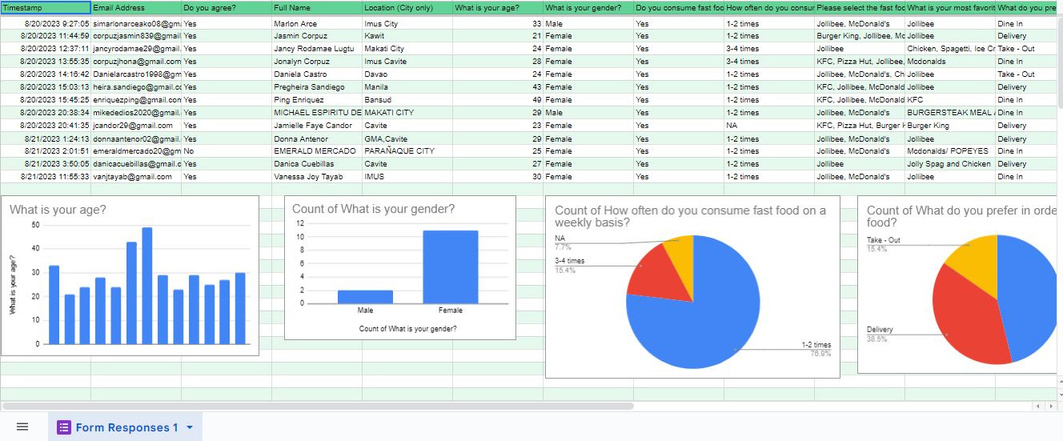Click the jcandor29@gmail.com email cell
The image size is (1063, 441).
(x=136, y=125)
